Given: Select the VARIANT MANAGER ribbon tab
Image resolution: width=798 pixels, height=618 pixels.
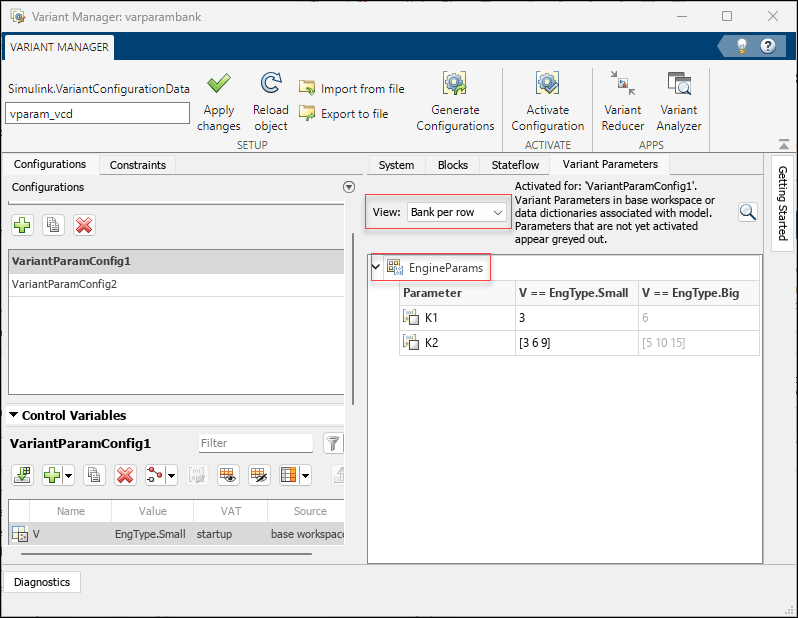Looking at the screenshot, I should click(x=59, y=47).
